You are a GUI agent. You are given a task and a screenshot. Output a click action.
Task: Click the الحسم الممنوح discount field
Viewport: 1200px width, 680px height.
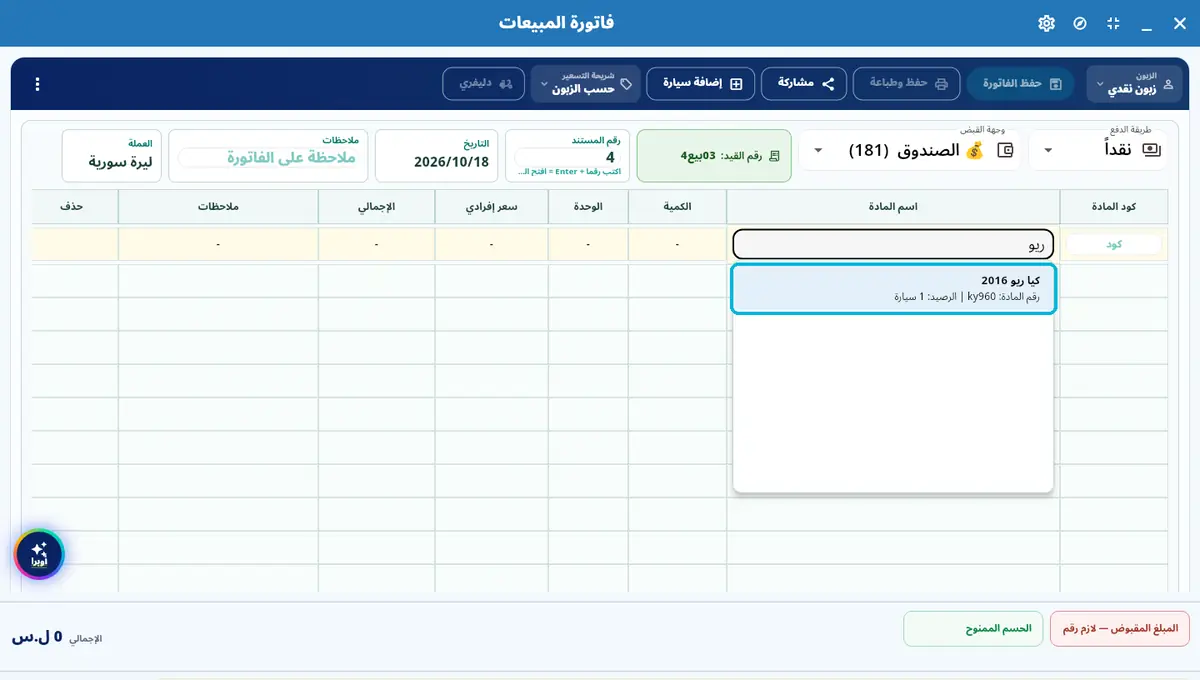(x=973, y=629)
